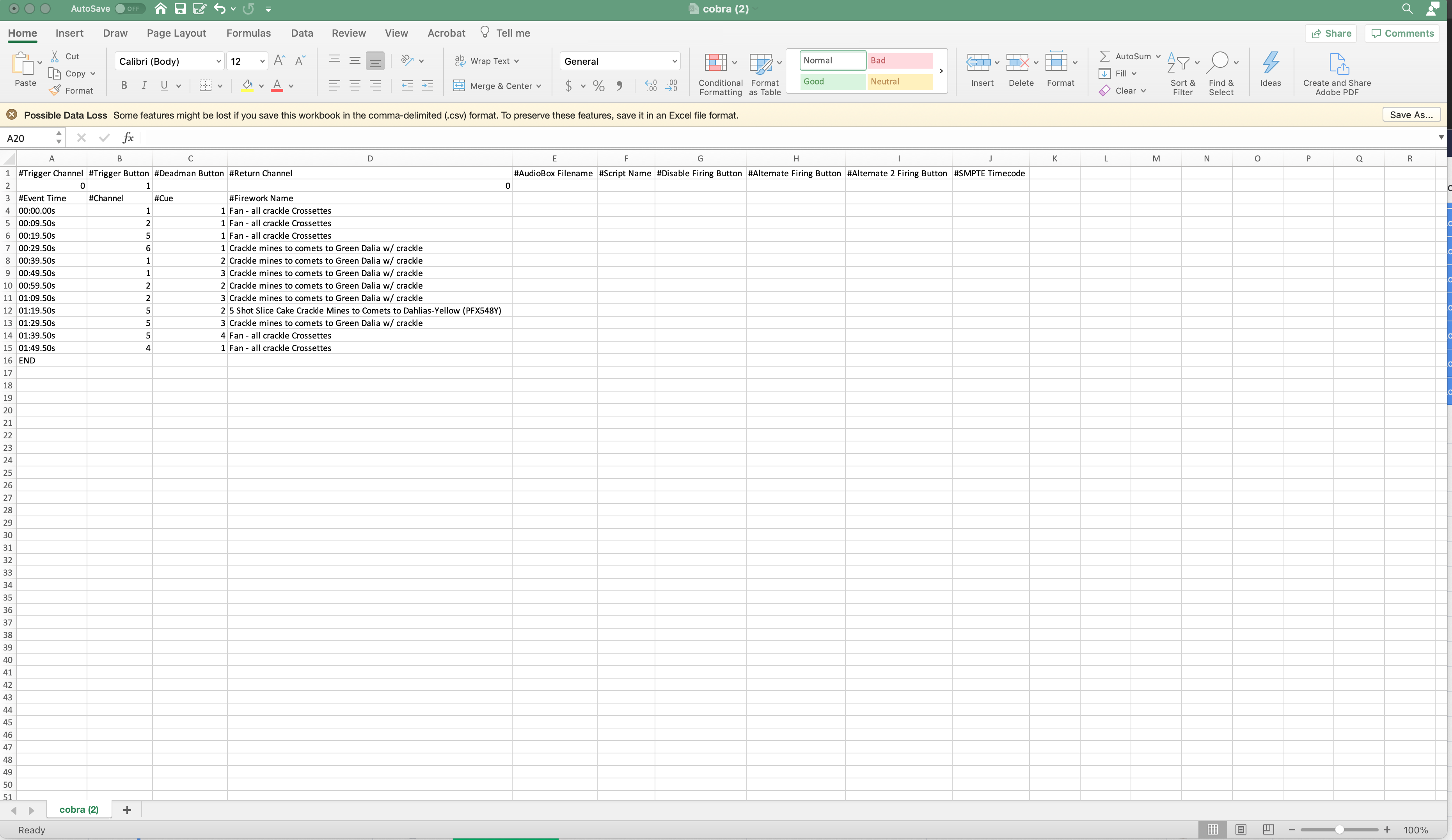Click the Name Box showing A20

coord(29,138)
